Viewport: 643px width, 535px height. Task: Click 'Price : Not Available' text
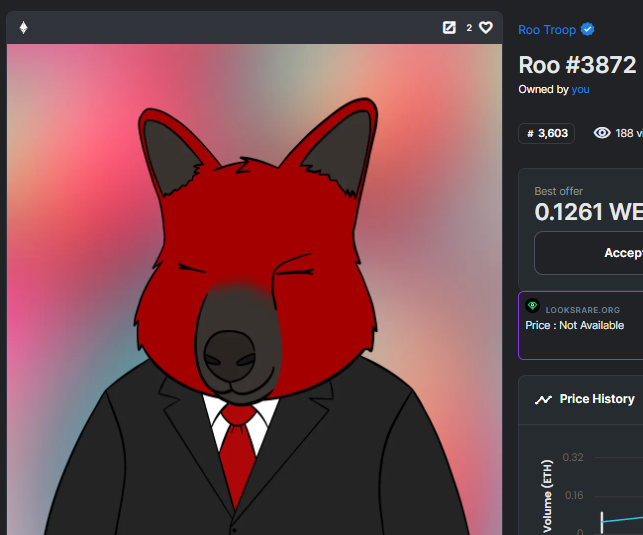(x=575, y=326)
